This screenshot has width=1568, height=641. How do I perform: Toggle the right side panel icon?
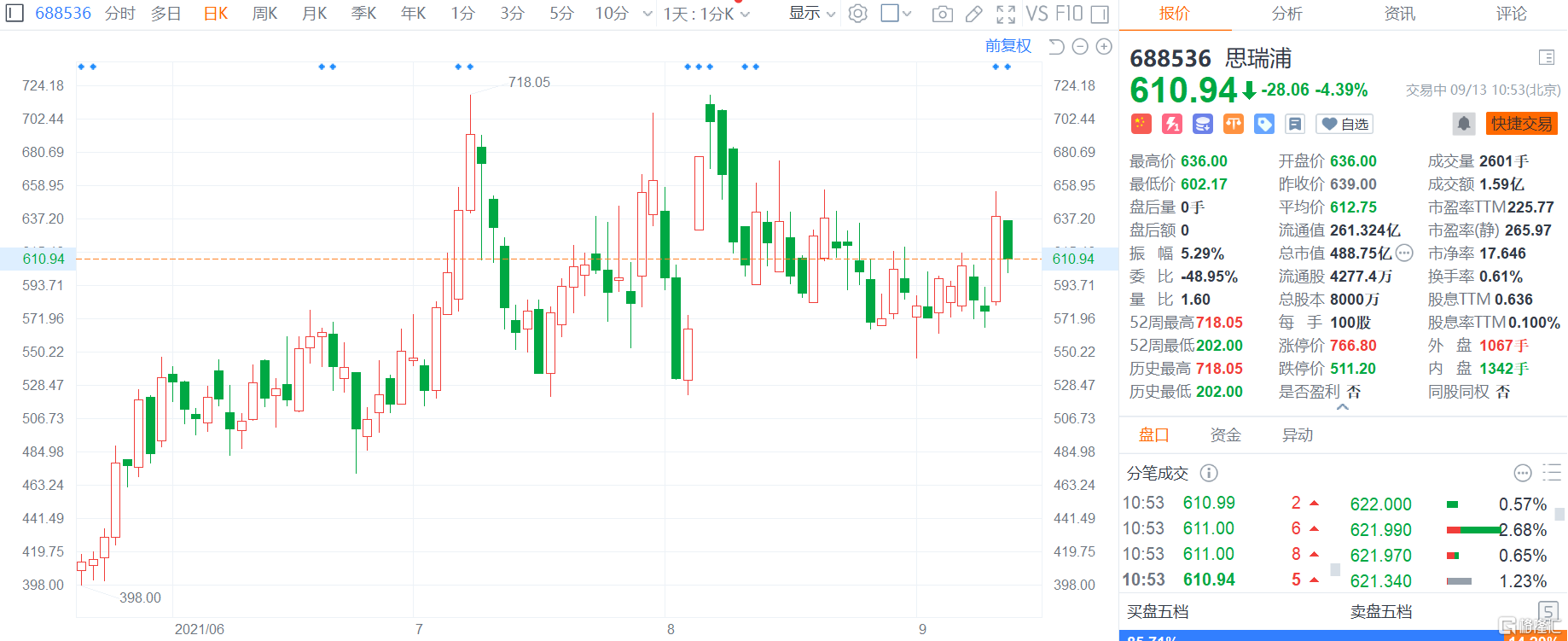point(1100,14)
